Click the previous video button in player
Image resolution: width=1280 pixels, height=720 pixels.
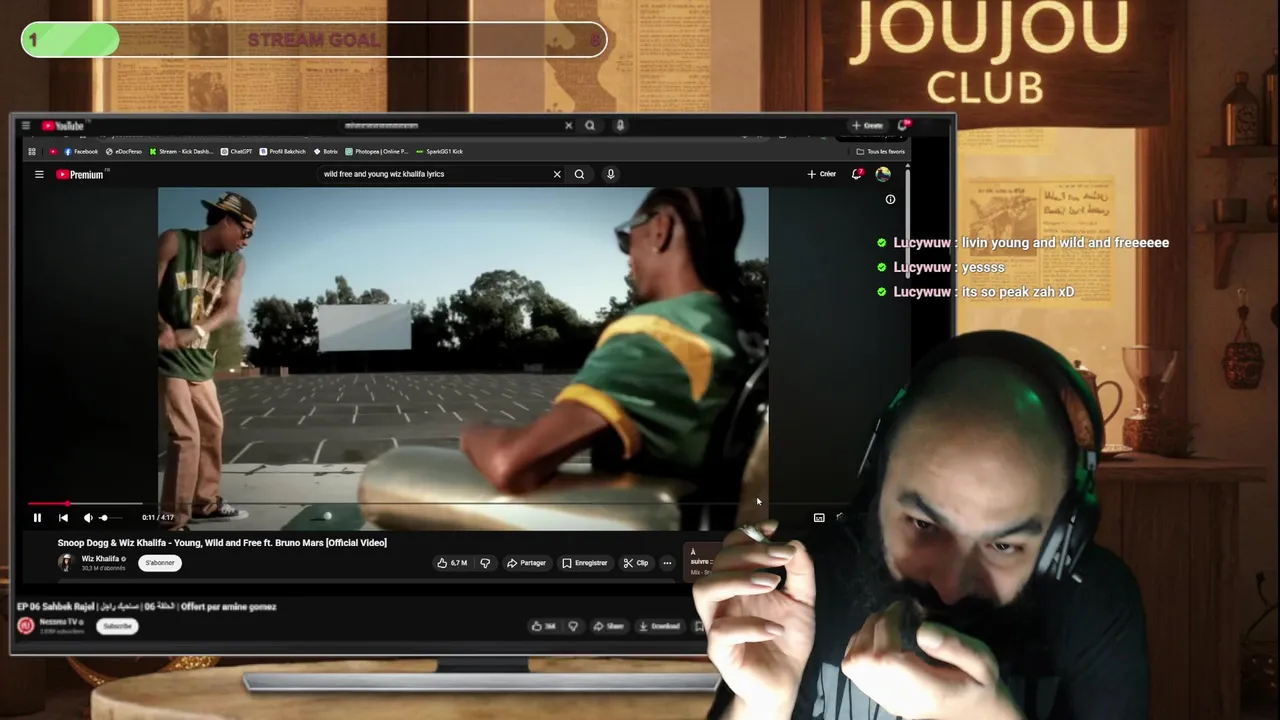tap(63, 517)
